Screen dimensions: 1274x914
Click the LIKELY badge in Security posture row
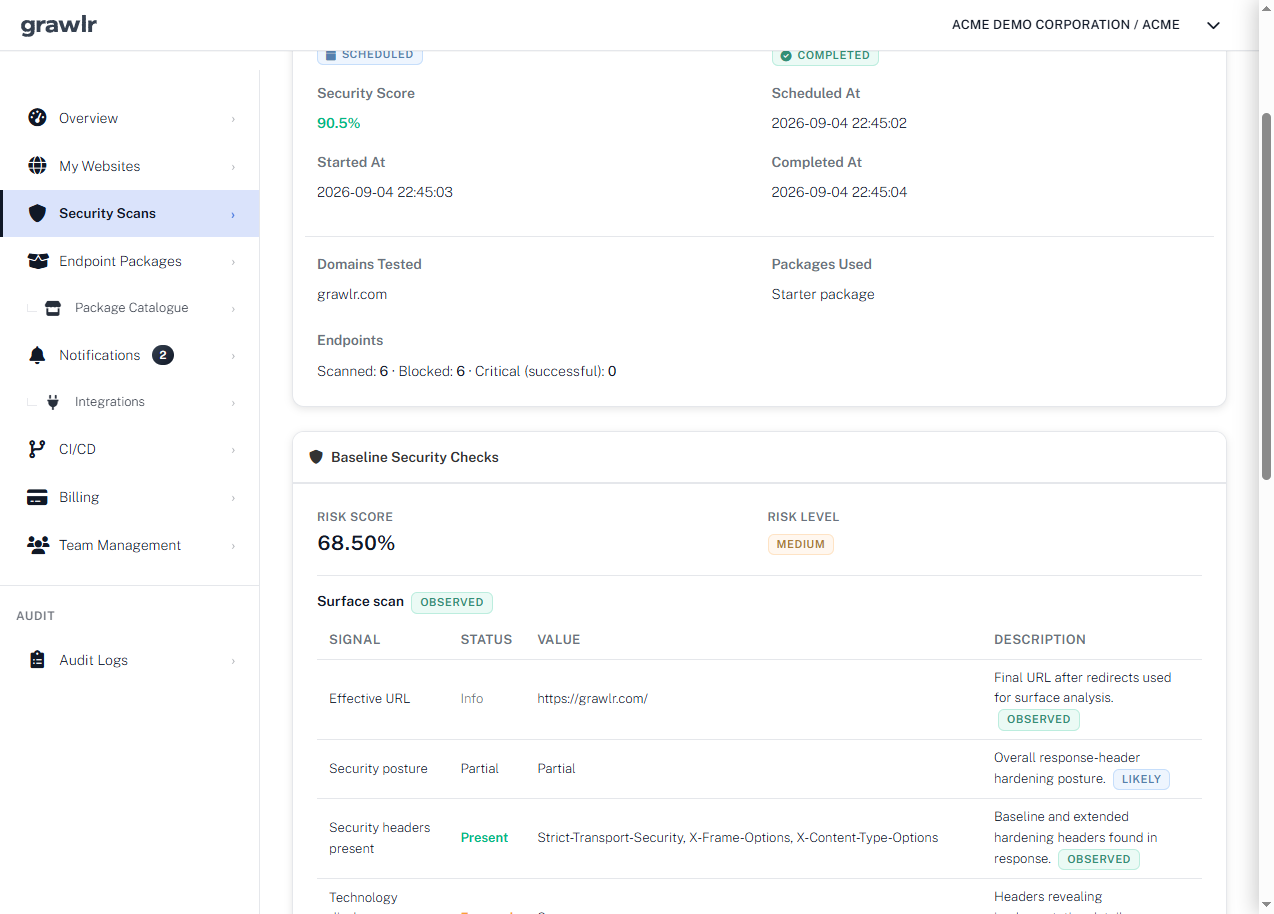tap(1141, 779)
